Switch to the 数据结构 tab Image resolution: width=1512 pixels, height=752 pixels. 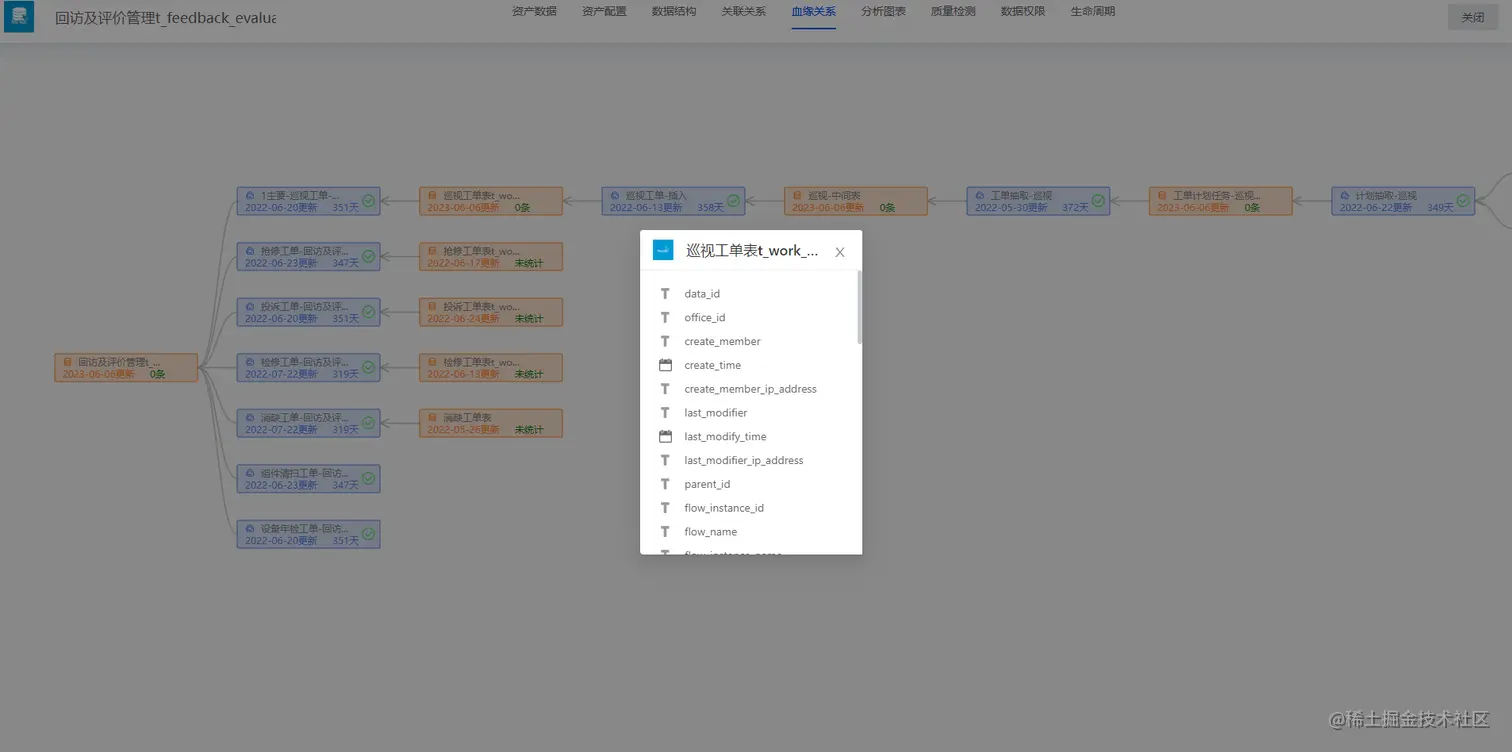coord(673,12)
